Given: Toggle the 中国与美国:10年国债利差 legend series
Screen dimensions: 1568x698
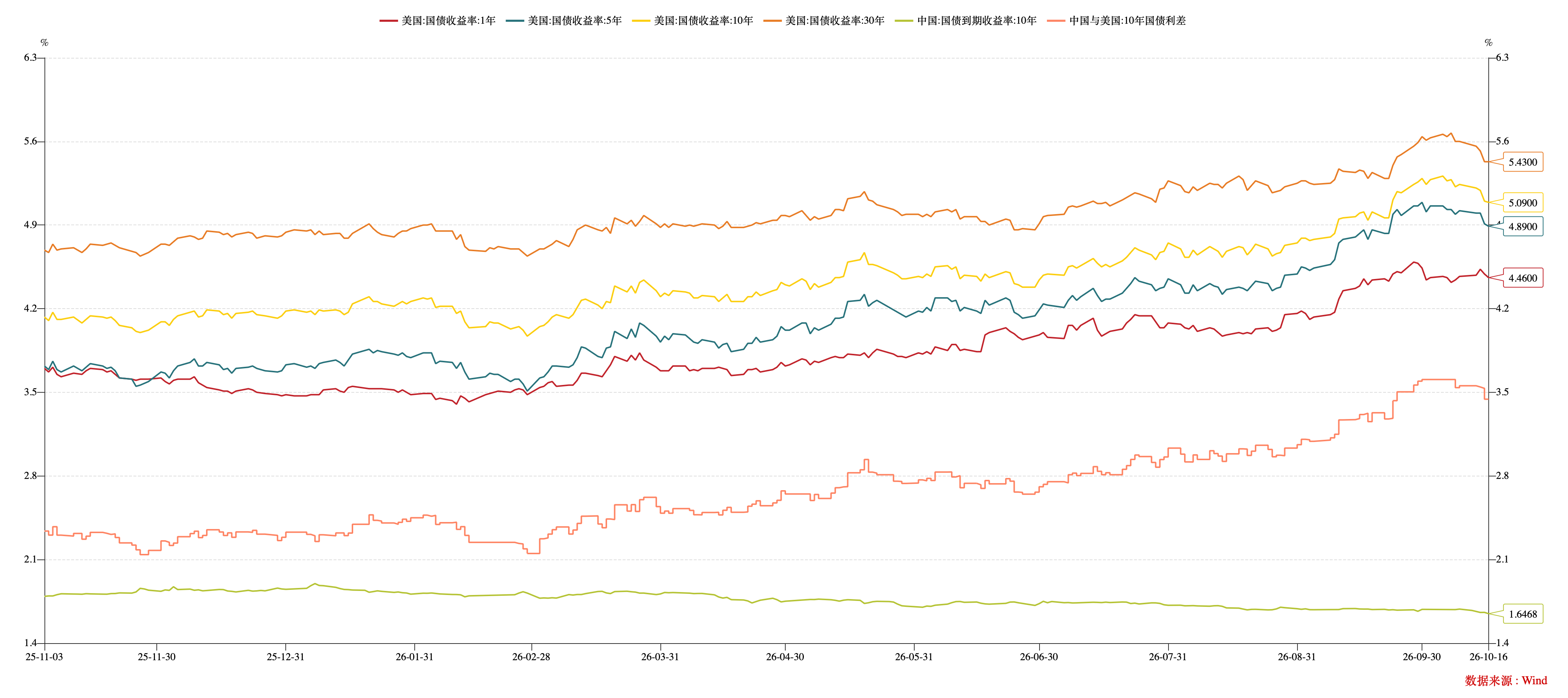Looking at the screenshot, I should point(1116,21).
